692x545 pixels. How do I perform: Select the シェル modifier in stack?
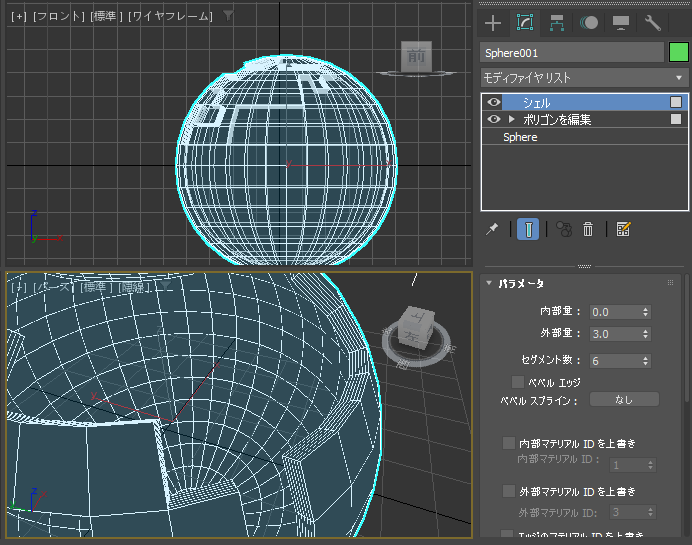coord(584,102)
